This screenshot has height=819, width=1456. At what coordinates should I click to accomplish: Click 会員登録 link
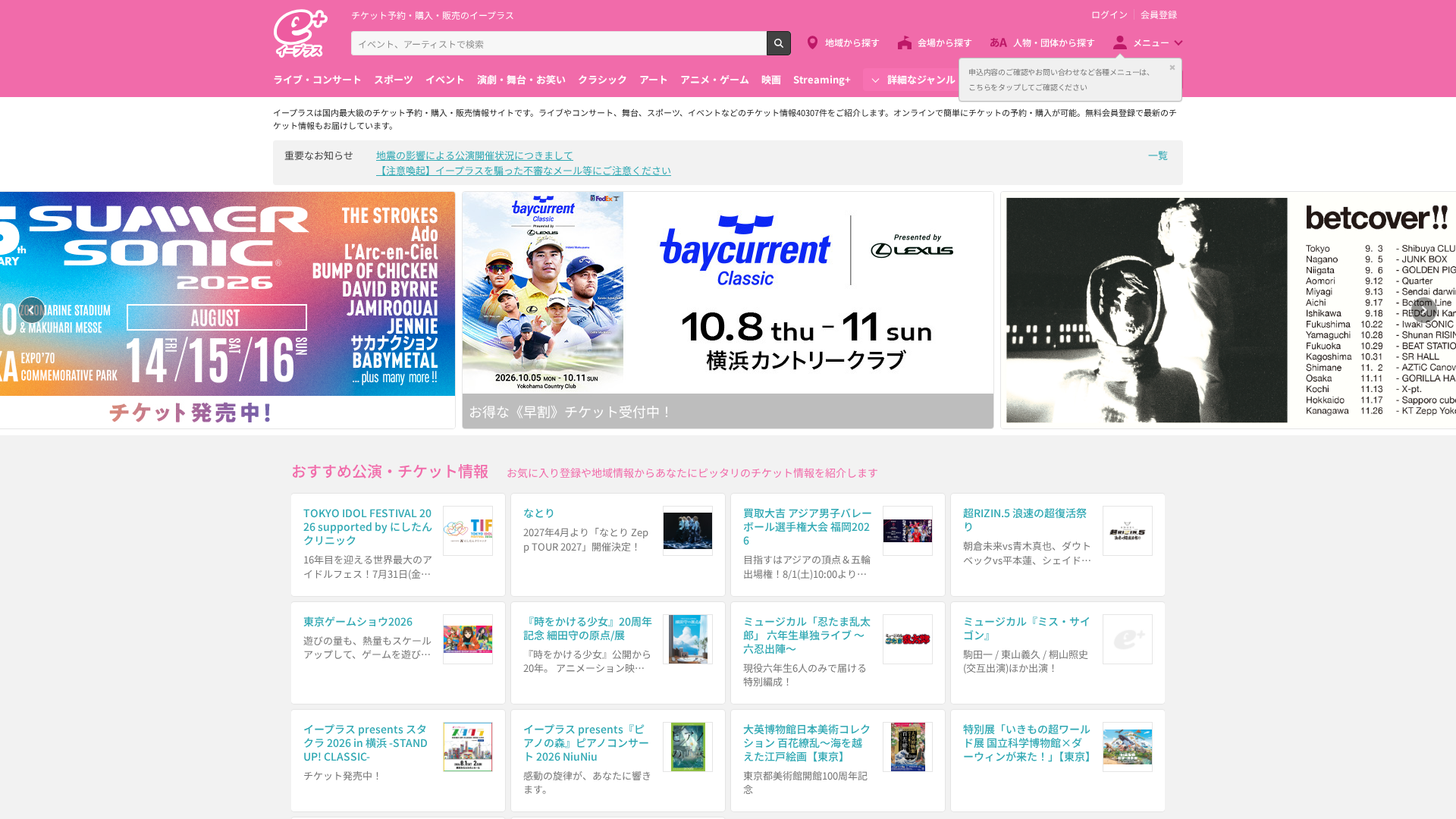pos(1159,14)
